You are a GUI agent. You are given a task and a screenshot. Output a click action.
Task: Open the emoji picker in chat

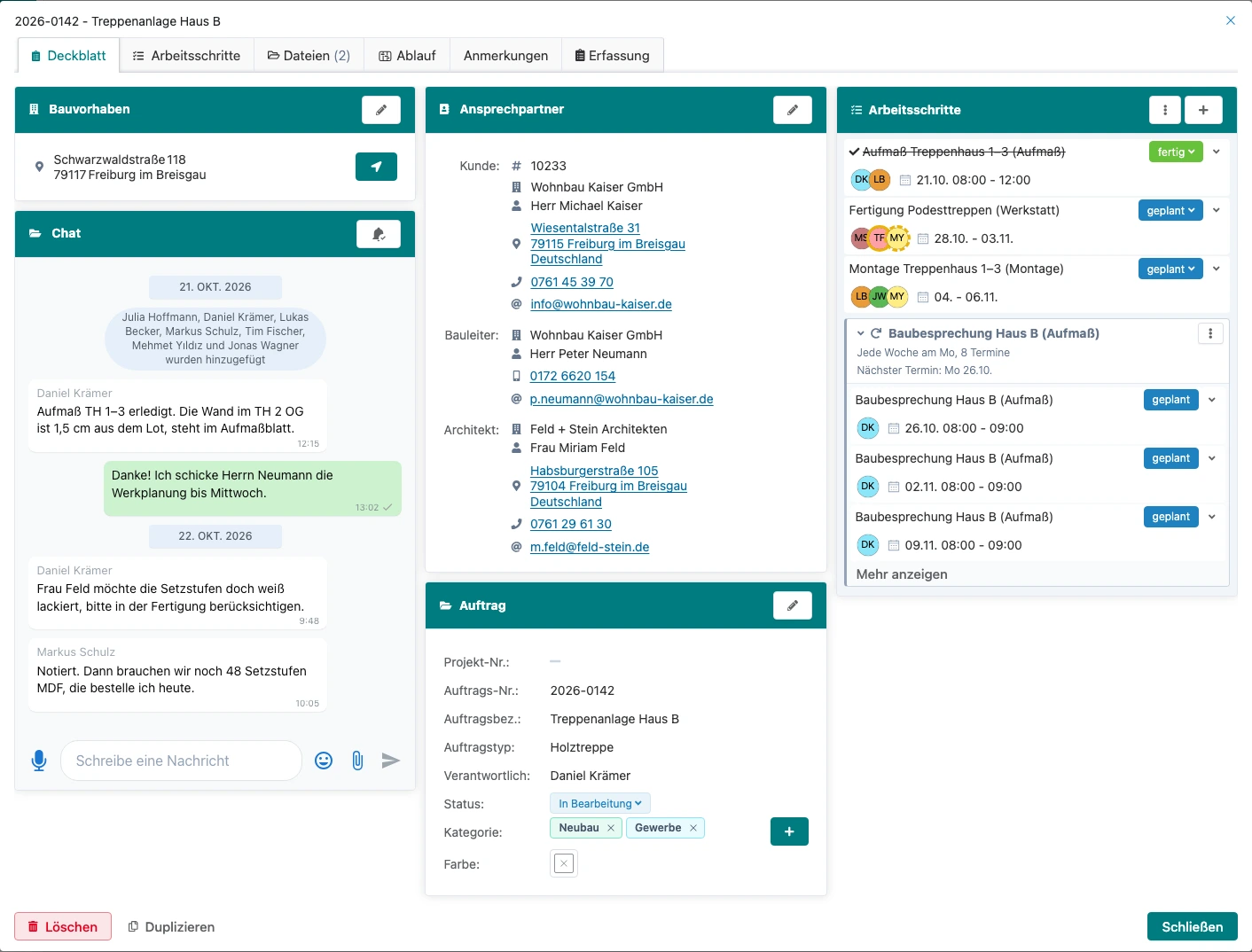pos(324,761)
